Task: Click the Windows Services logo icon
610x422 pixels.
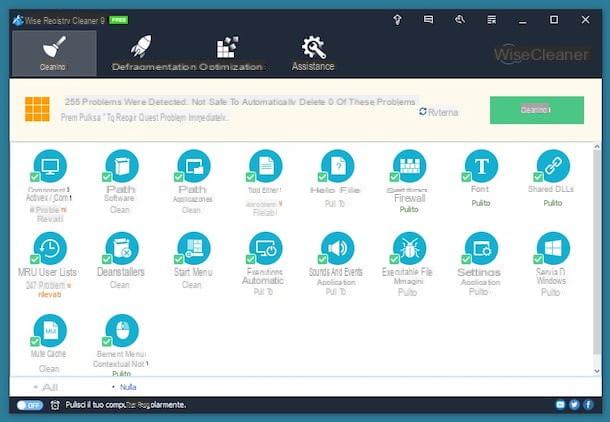Action: (x=553, y=249)
